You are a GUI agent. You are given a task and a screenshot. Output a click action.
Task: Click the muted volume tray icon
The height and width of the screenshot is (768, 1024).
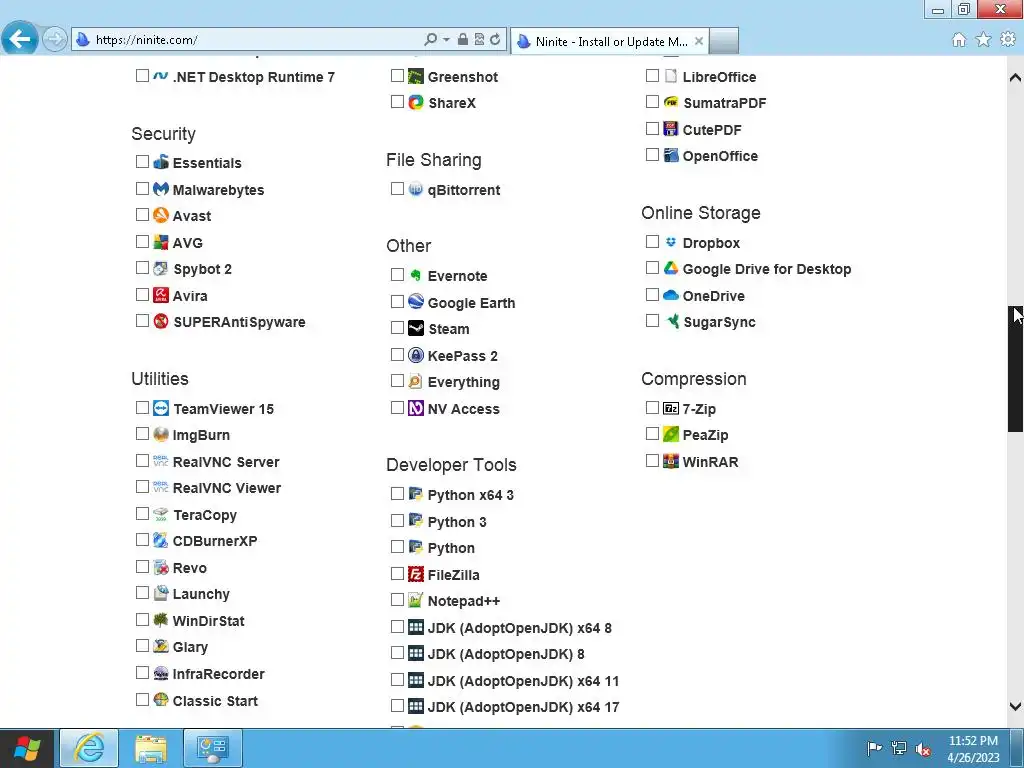tap(923, 749)
